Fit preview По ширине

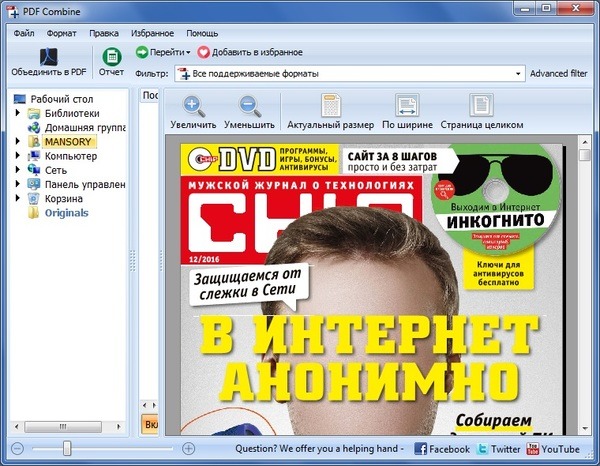[x=407, y=105]
